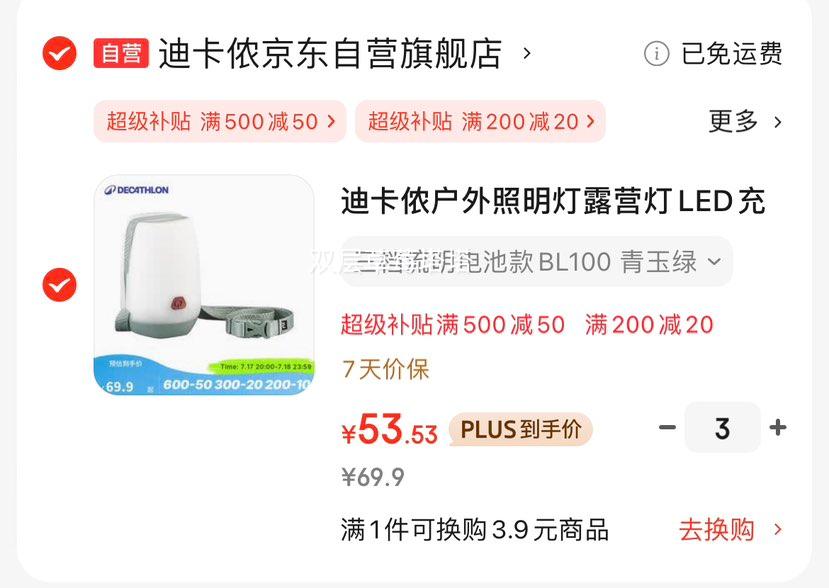
Task: Click the red arrow after 去换购
Action: pos(777,529)
